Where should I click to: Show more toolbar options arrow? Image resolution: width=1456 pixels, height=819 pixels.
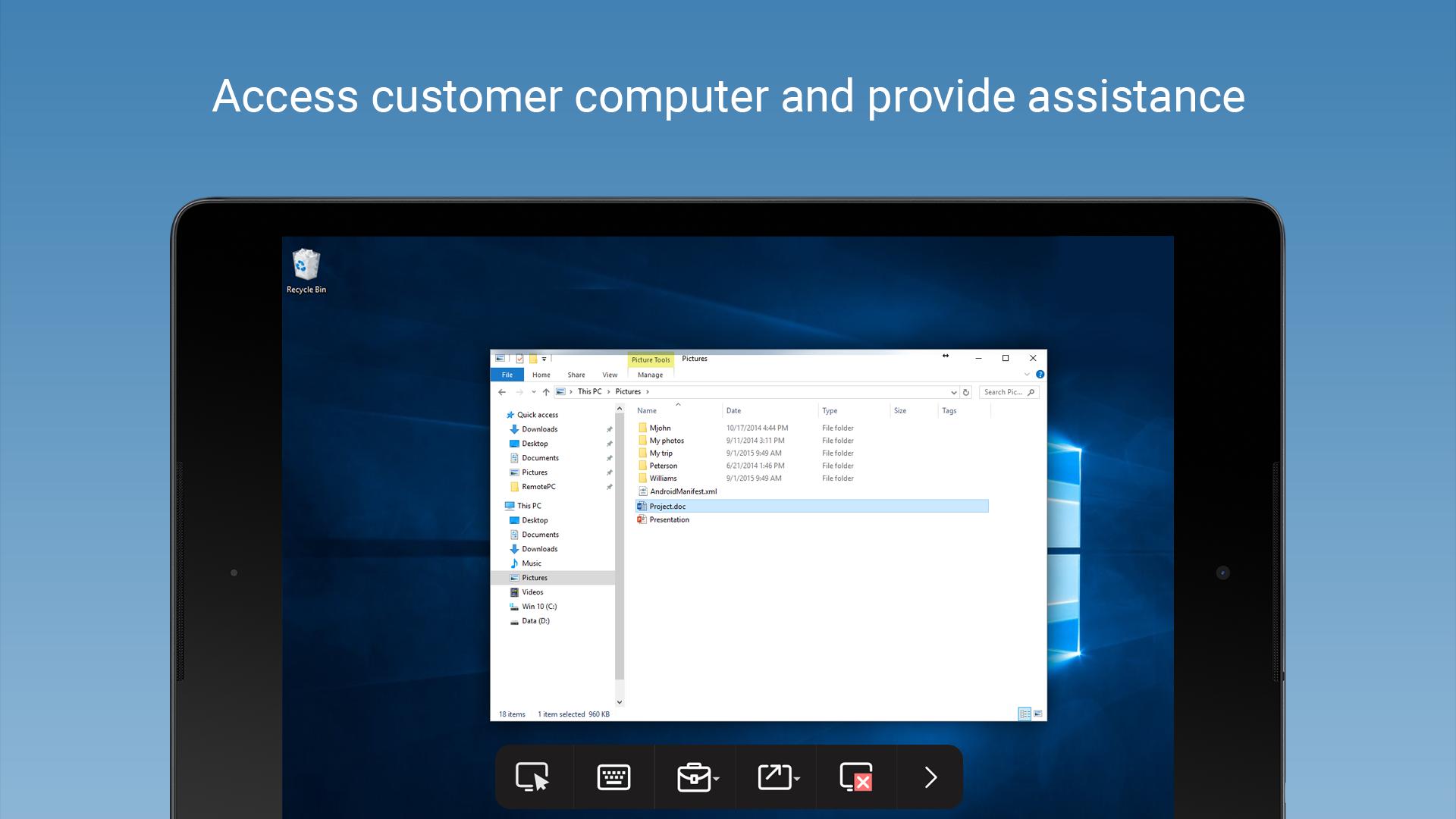tap(930, 777)
